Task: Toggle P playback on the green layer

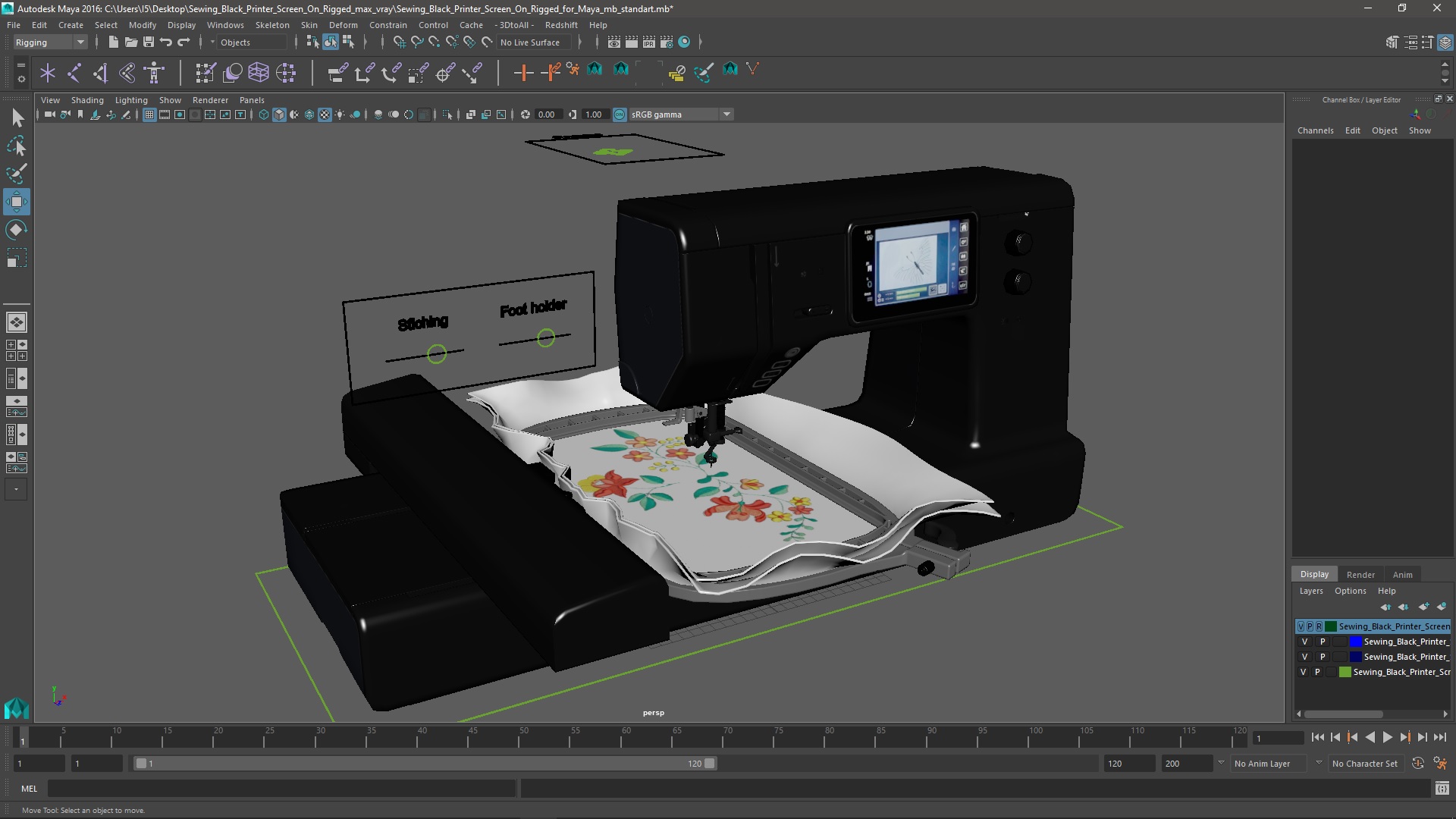Action: click(1317, 672)
